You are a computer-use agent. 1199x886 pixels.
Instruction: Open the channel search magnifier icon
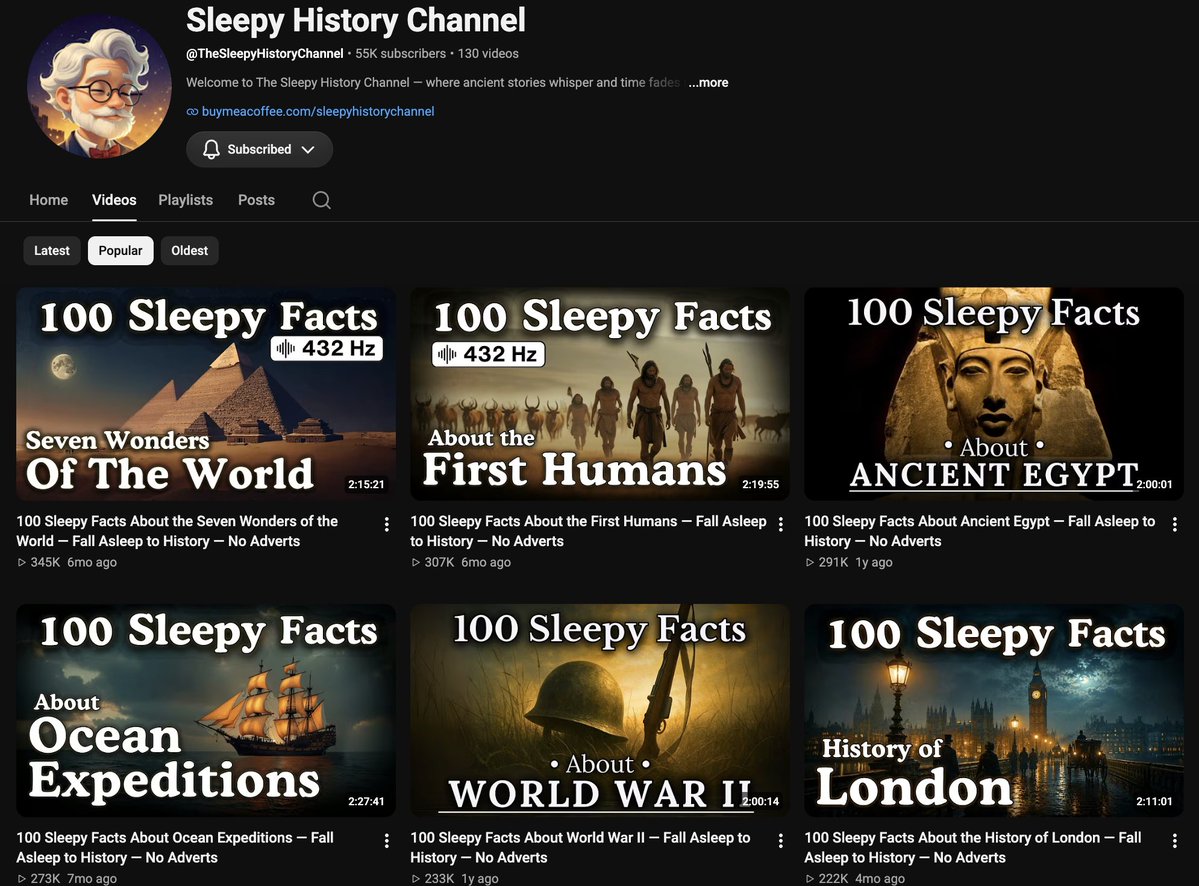pyautogui.click(x=322, y=200)
